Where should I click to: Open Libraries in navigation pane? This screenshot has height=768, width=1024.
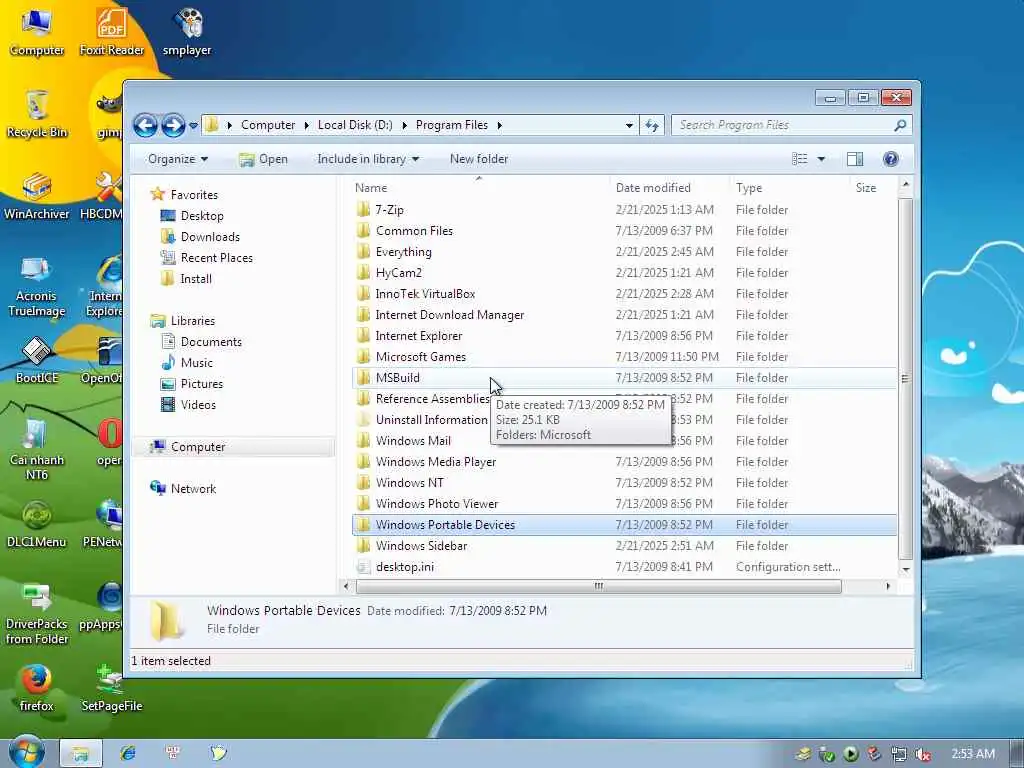[193, 321]
